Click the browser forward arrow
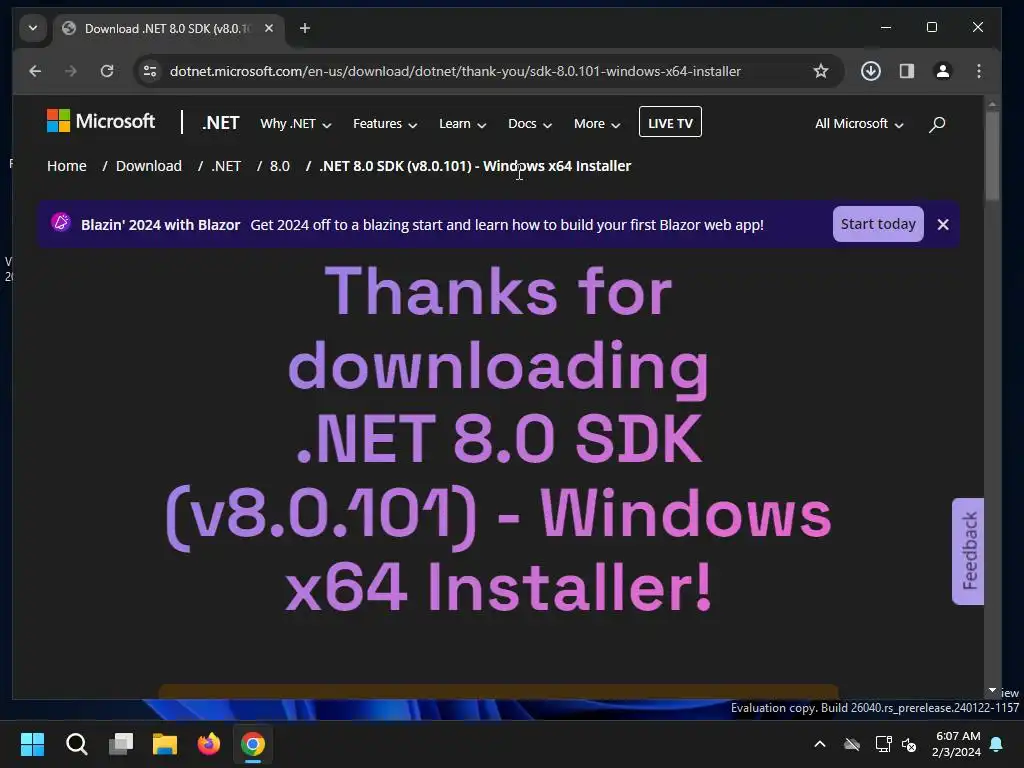 pos(71,71)
